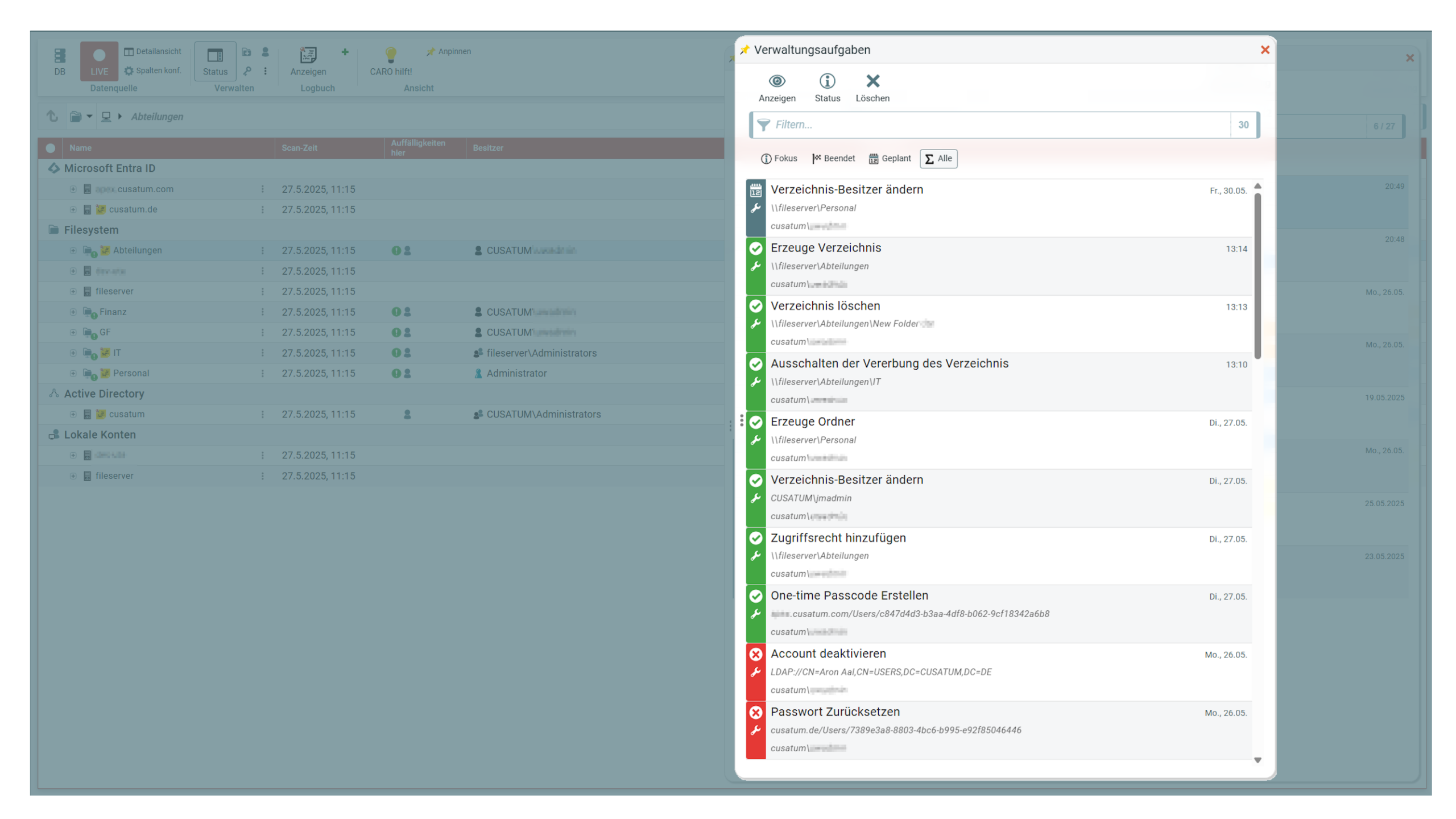Viewport: 1456px width, 819px height.
Task: Expand the cusatum tree node under Active Directory
Action: [x=73, y=414]
